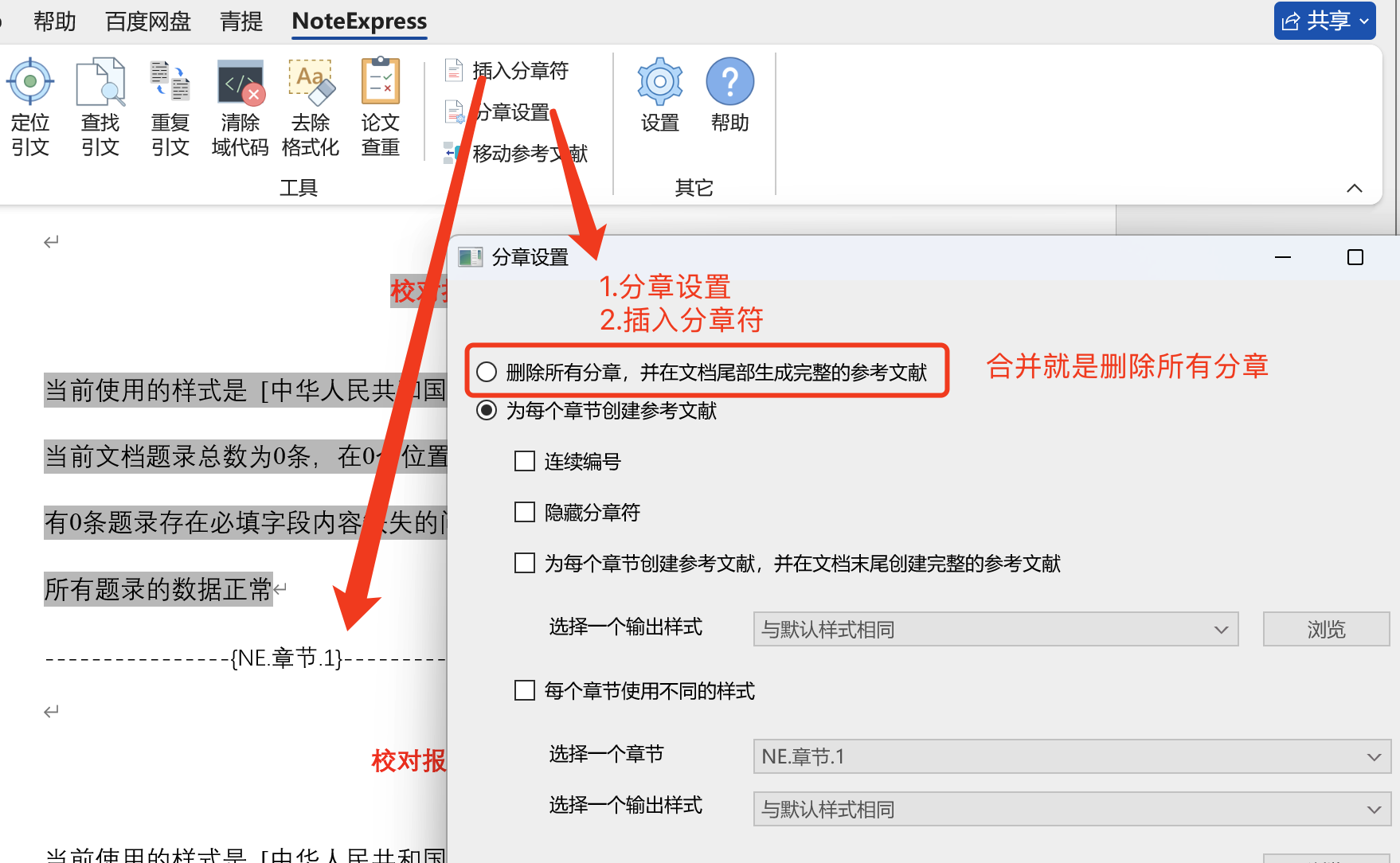1400x863 pixels.
Task: Click the 所有题录的数据正常 line in document
Action: click(x=158, y=589)
